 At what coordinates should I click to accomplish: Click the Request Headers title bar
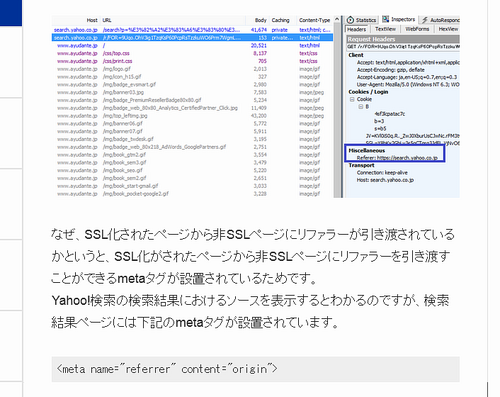point(403,39)
